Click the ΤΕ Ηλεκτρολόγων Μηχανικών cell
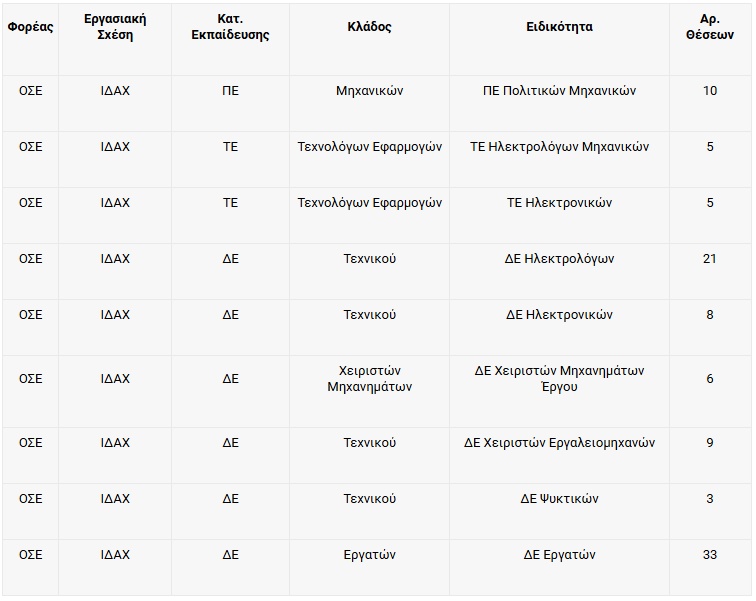Viewport: 756px width, 601px height. (x=559, y=147)
